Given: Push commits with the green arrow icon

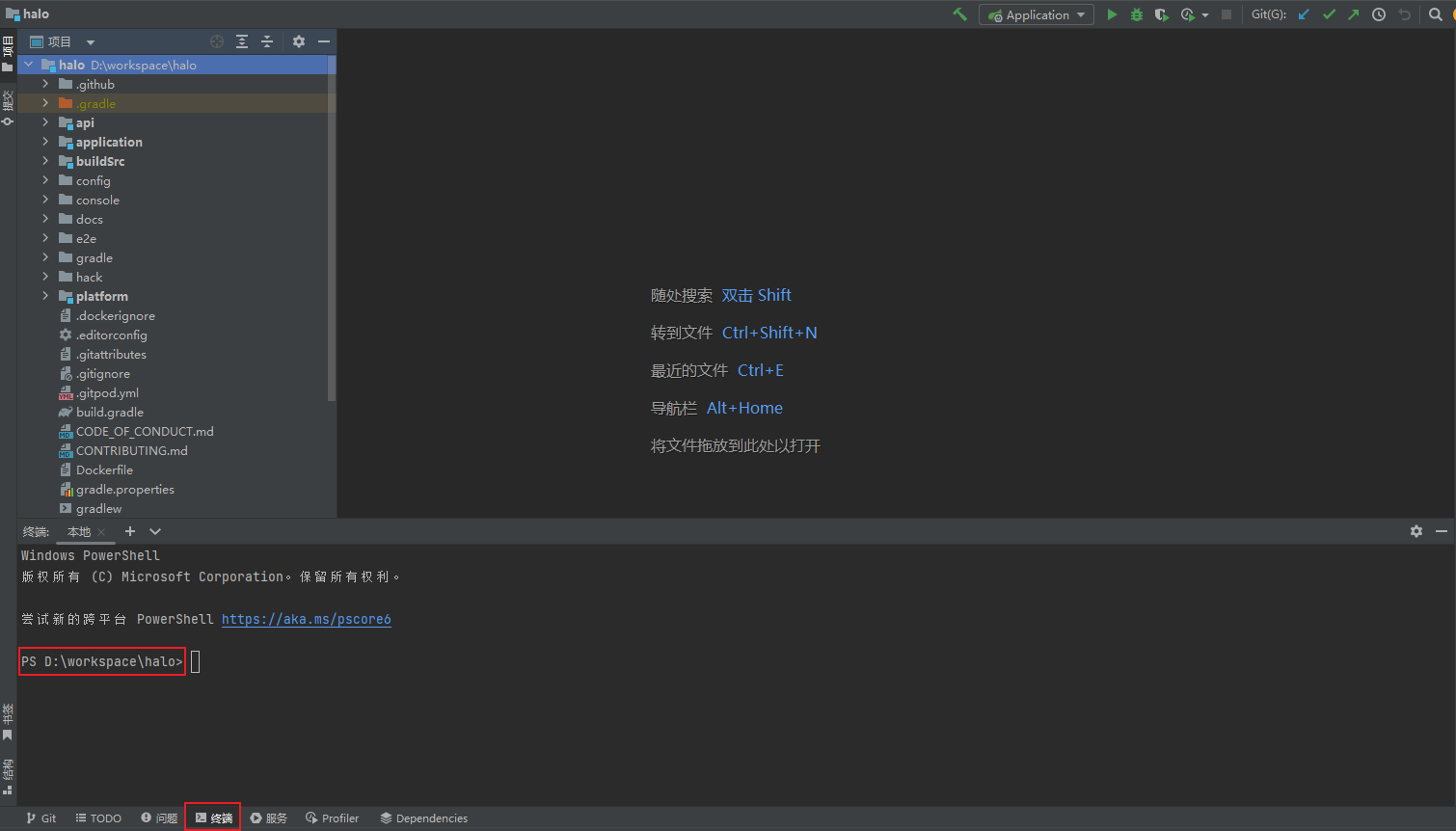Looking at the screenshot, I should 1354,14.
